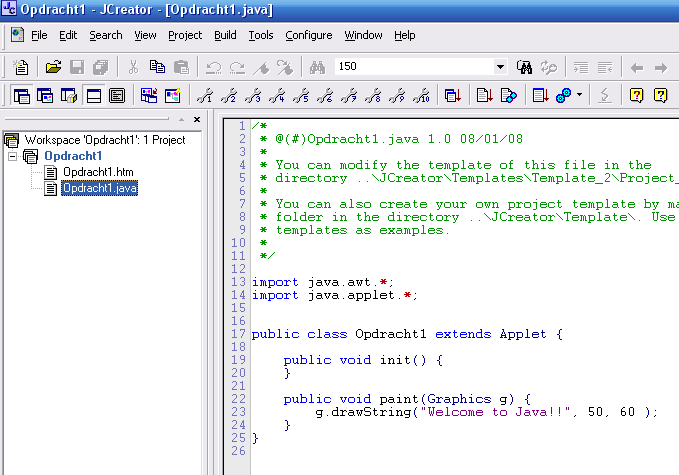Image resolution: width=679 pixels, height=475 pixels.
Task: Select the bold Opdracht1 project node
Action: 73,156
